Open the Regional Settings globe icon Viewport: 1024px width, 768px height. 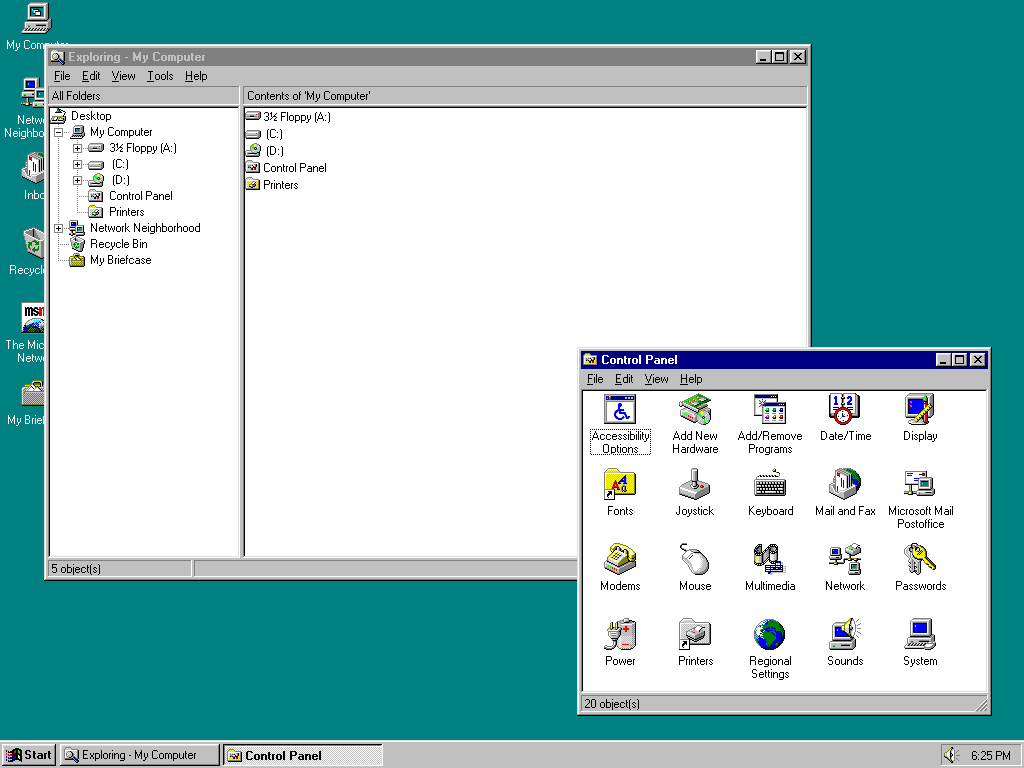769,635
